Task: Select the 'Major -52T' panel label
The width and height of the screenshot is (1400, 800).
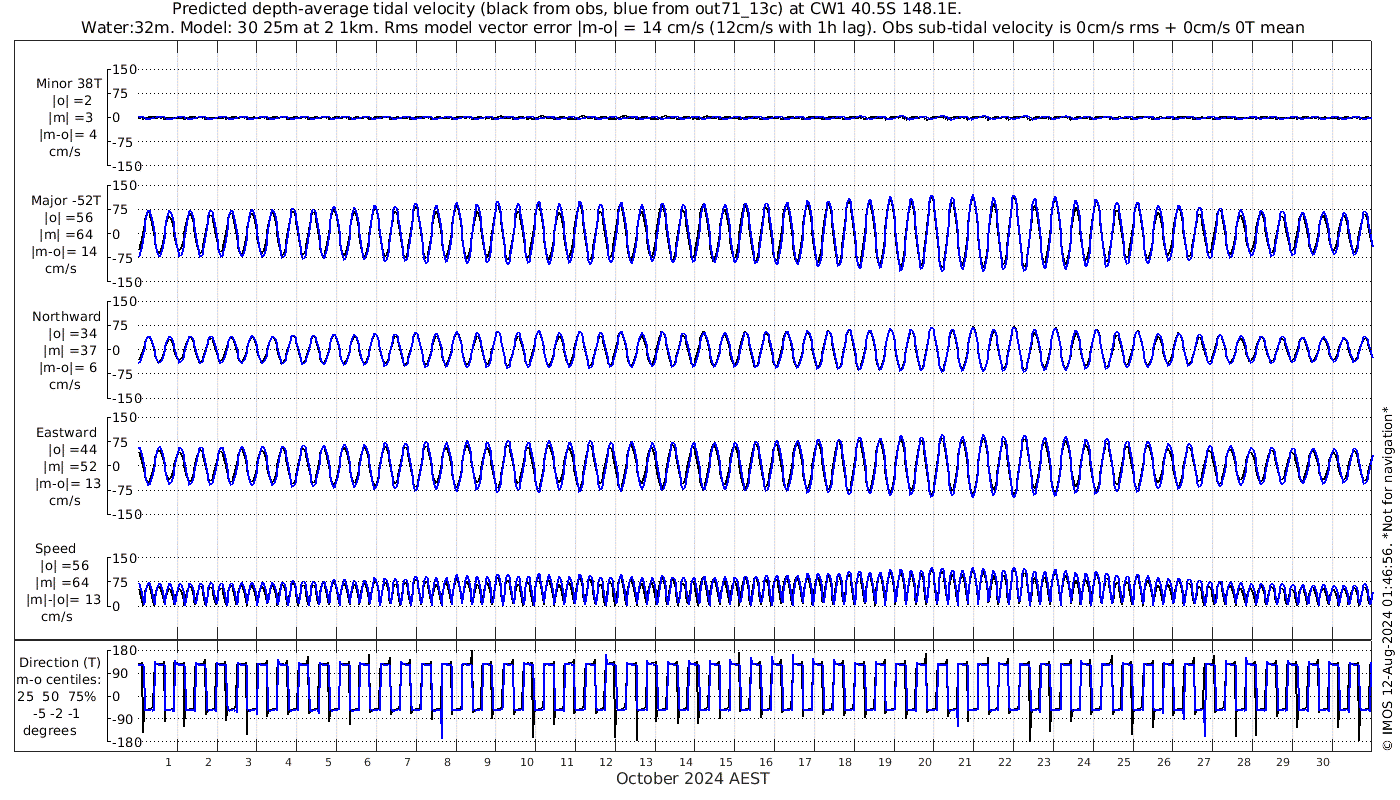Action: pos(66,201)
